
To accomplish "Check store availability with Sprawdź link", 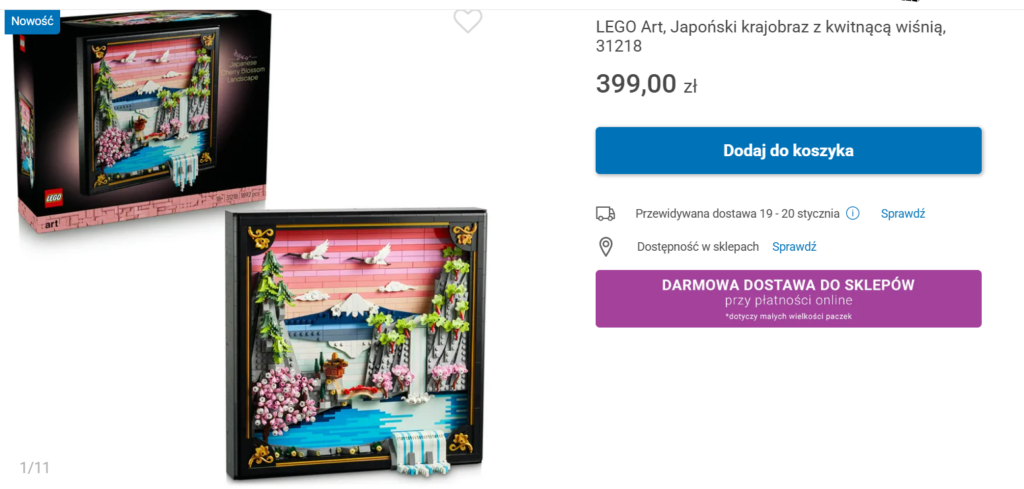I will point(794,247).
